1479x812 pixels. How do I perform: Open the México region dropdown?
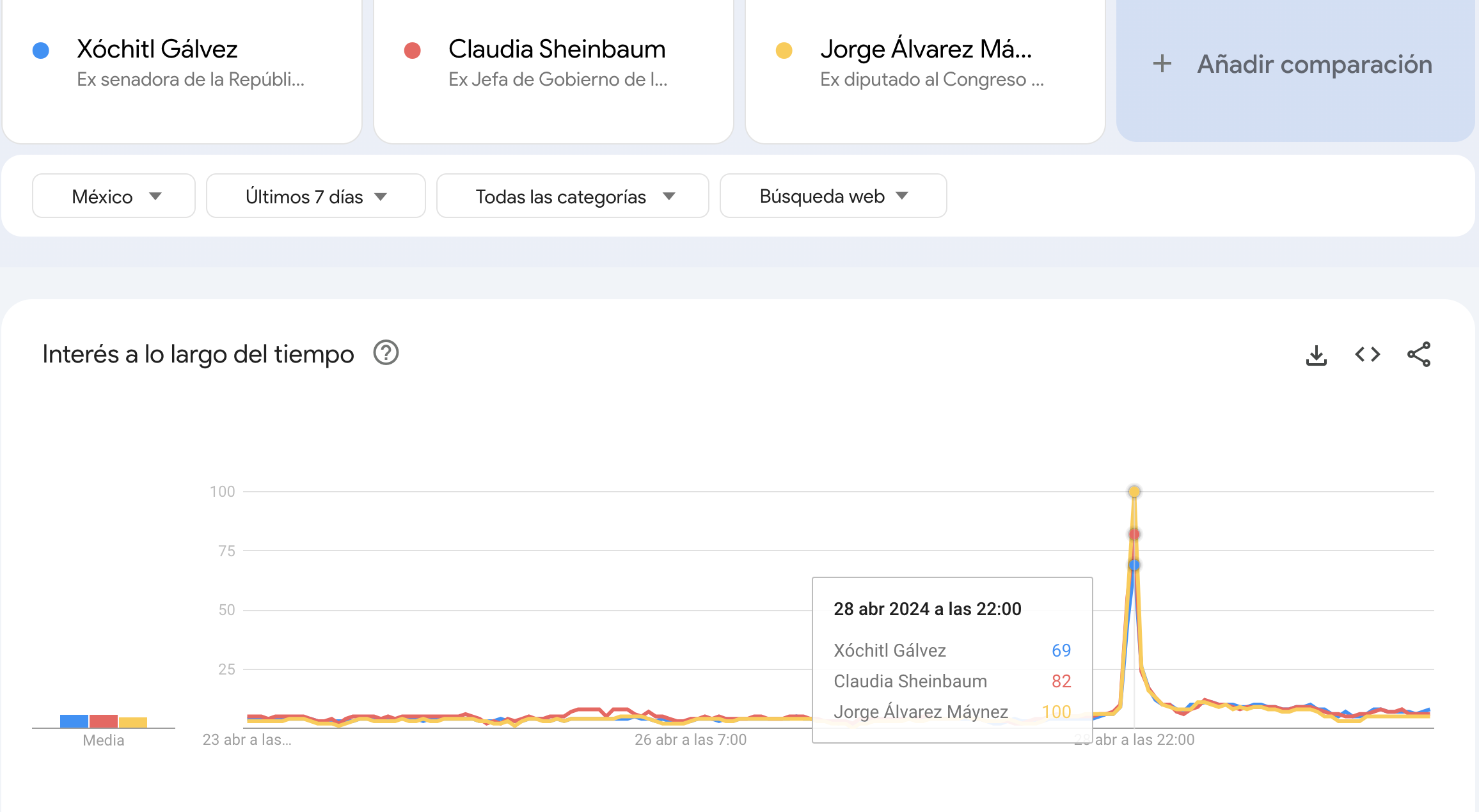114,196
